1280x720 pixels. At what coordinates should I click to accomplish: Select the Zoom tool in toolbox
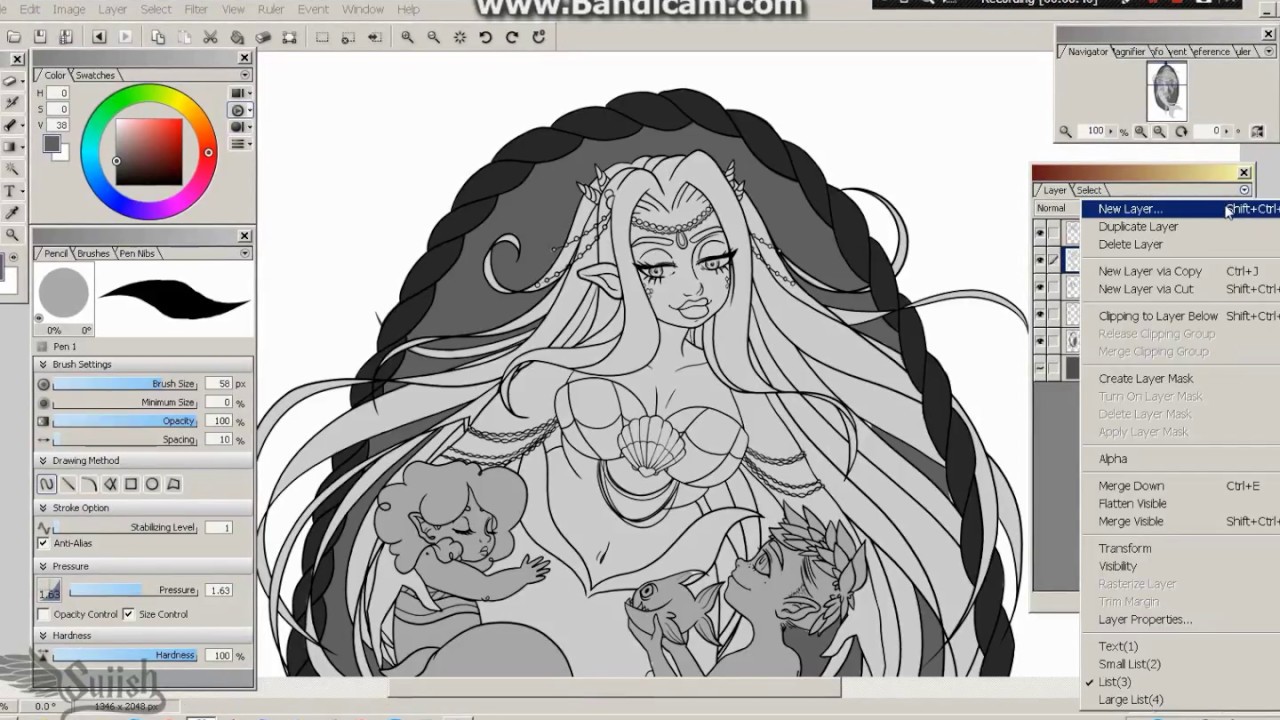pyautogui.click(x=11, y=235)
